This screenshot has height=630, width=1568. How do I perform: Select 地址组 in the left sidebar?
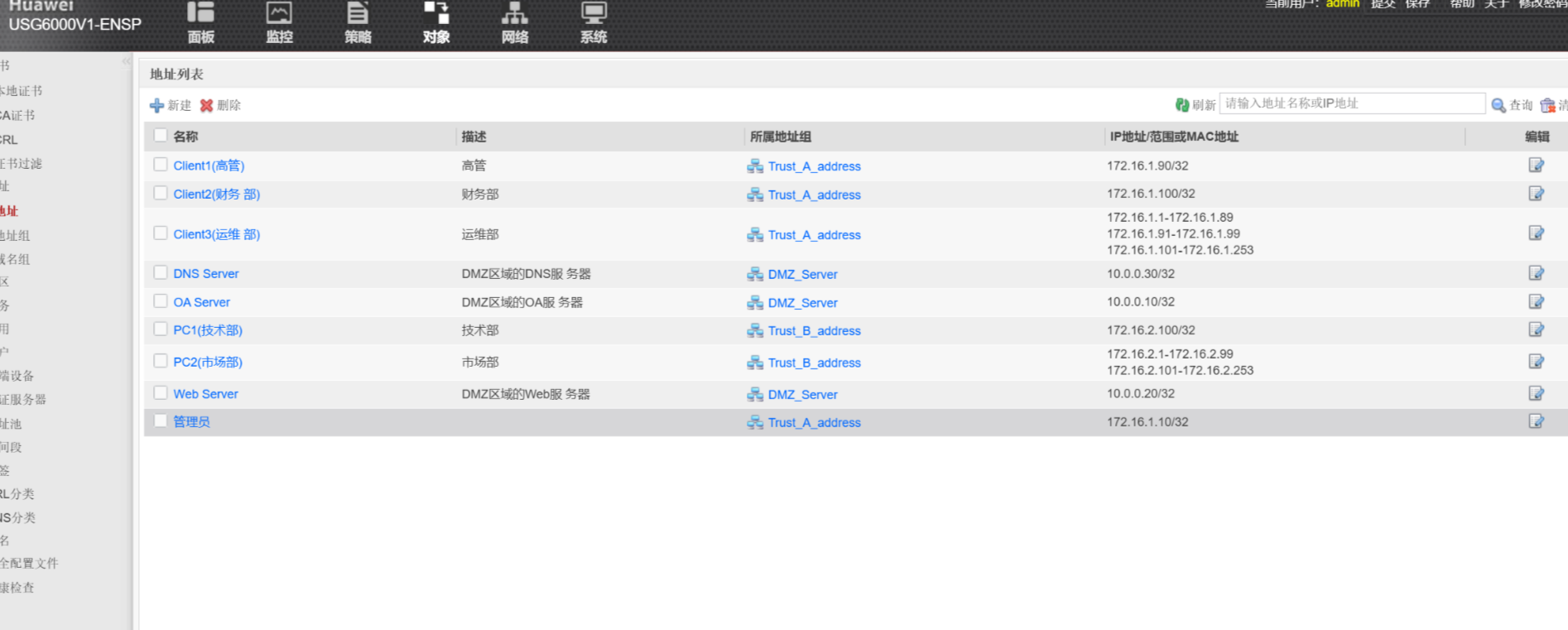(x=14, y=235)
